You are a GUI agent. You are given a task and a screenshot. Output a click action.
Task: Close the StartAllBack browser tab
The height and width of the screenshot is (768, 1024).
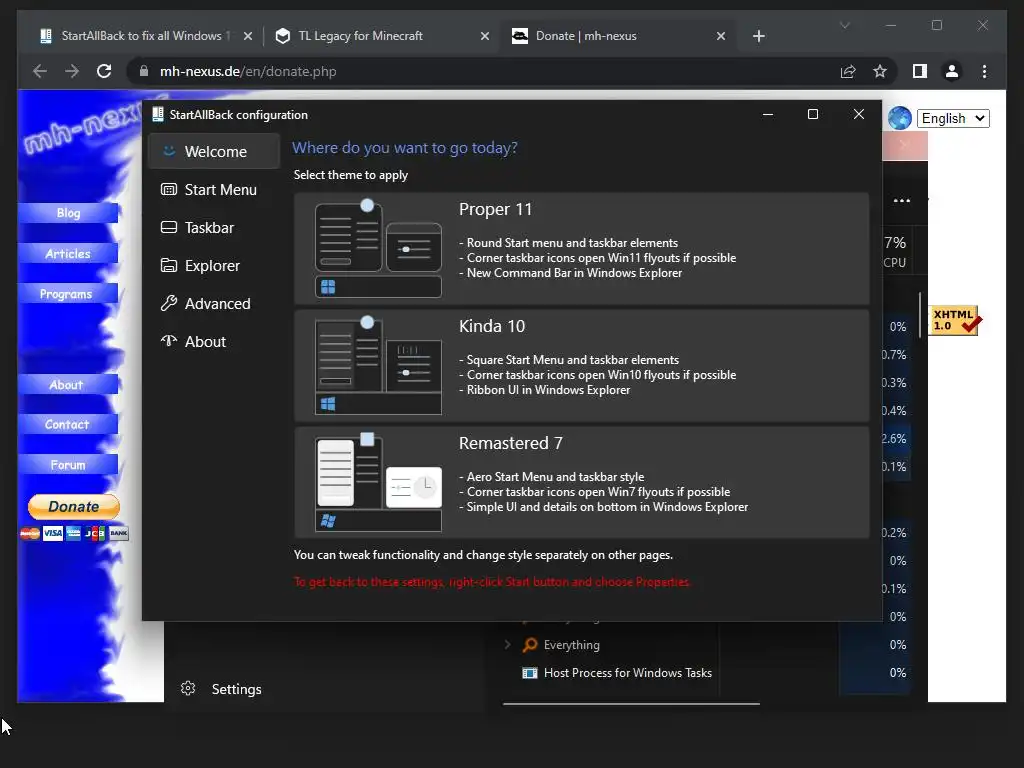248,36
